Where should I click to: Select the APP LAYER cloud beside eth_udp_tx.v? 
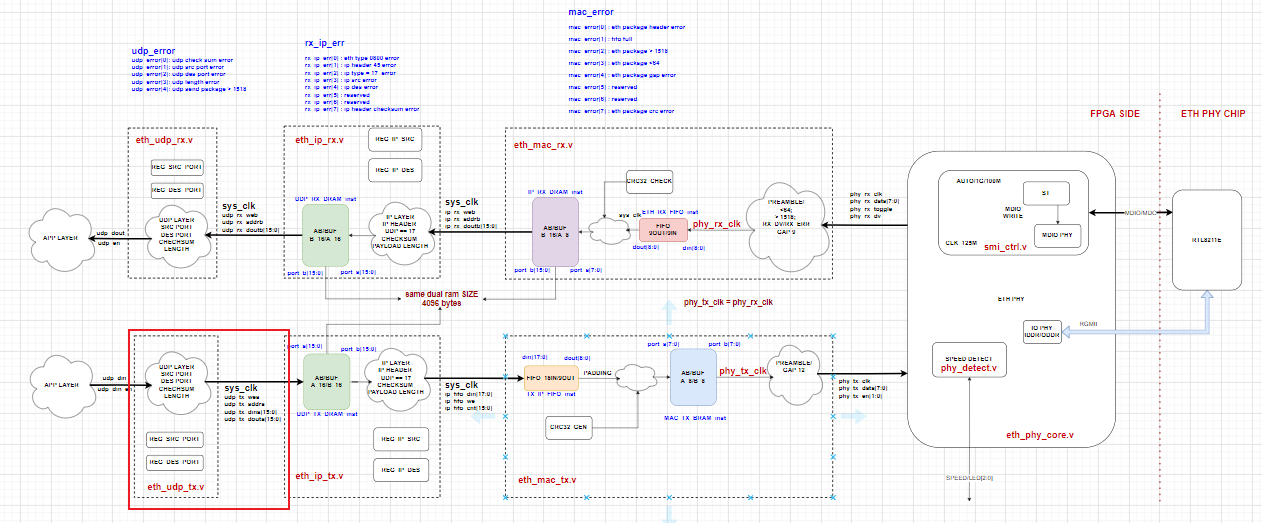pyautogui.click(x=59, y=383)
